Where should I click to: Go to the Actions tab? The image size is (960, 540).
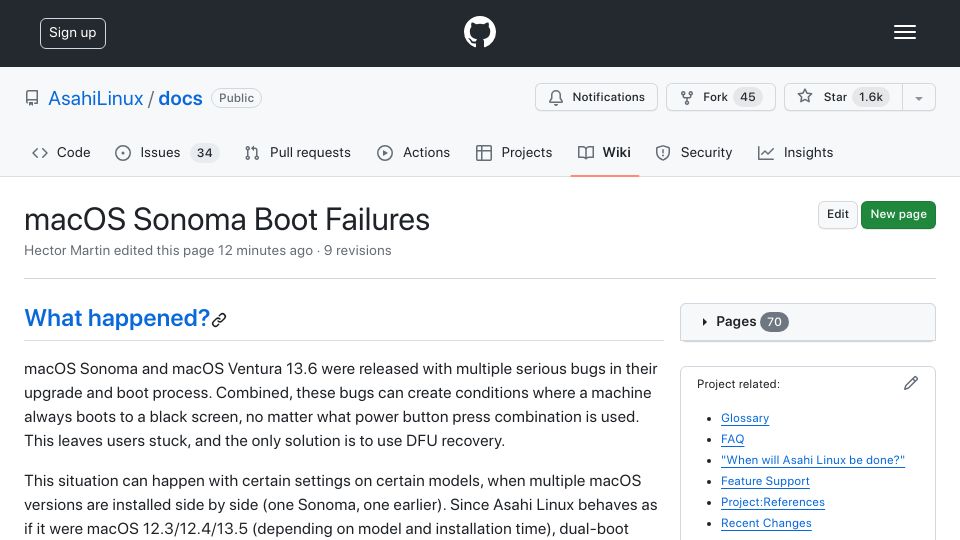[413, 152]
